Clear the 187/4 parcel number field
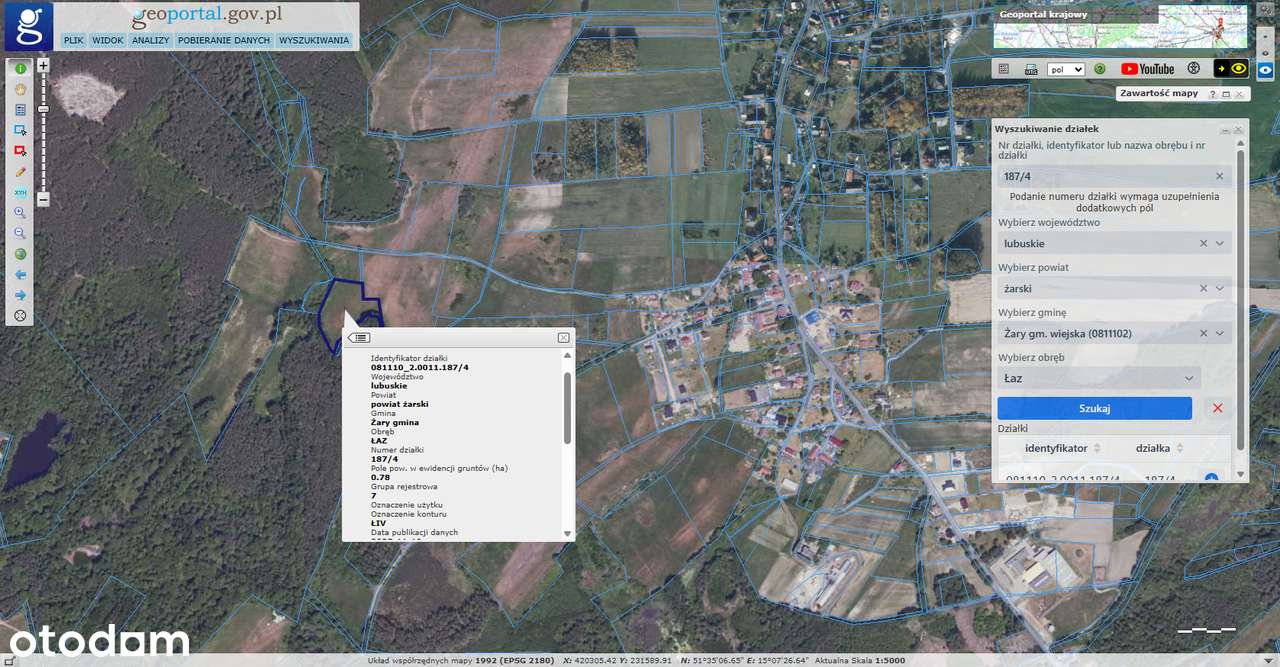 click(x=1219, y=176)
